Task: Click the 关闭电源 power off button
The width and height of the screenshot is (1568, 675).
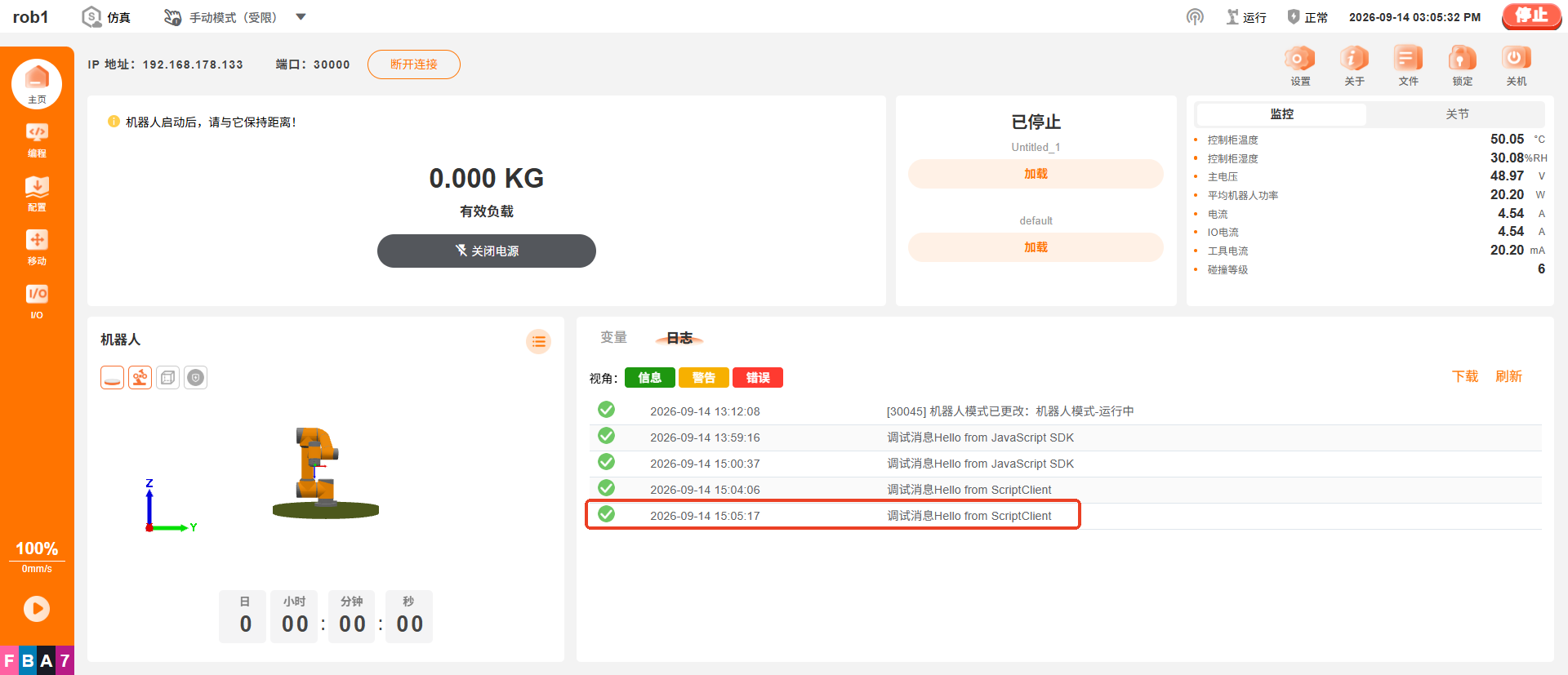Action: pos(487,251)
